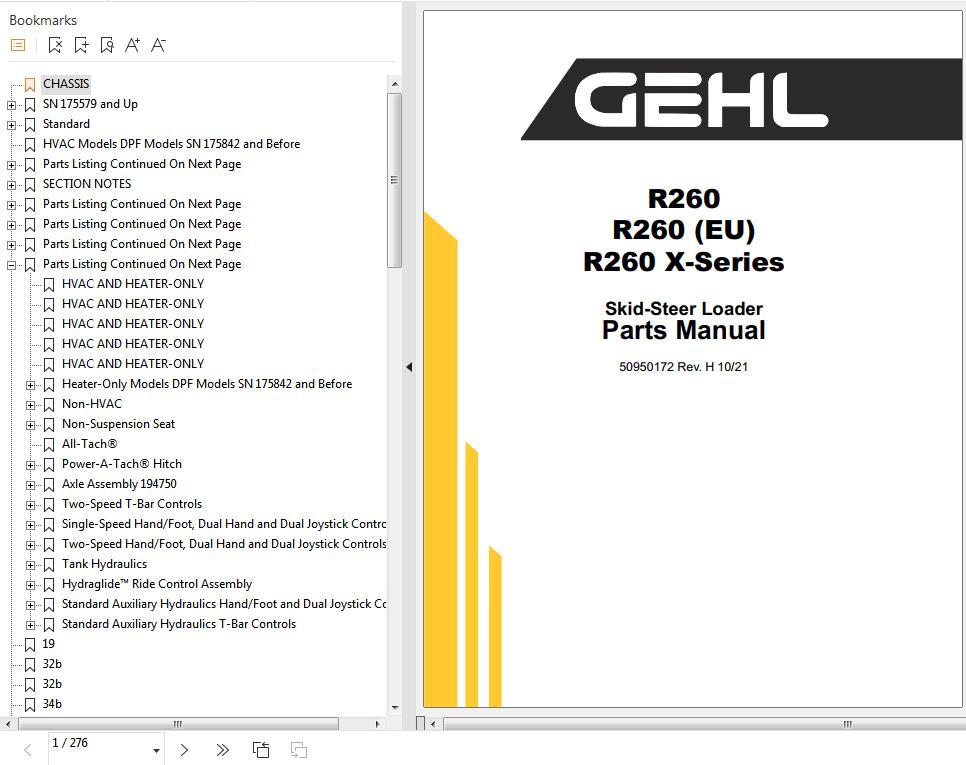Open the bookmarks options list icon
This screenshot has width=966, height=765.
coord(18,45)
